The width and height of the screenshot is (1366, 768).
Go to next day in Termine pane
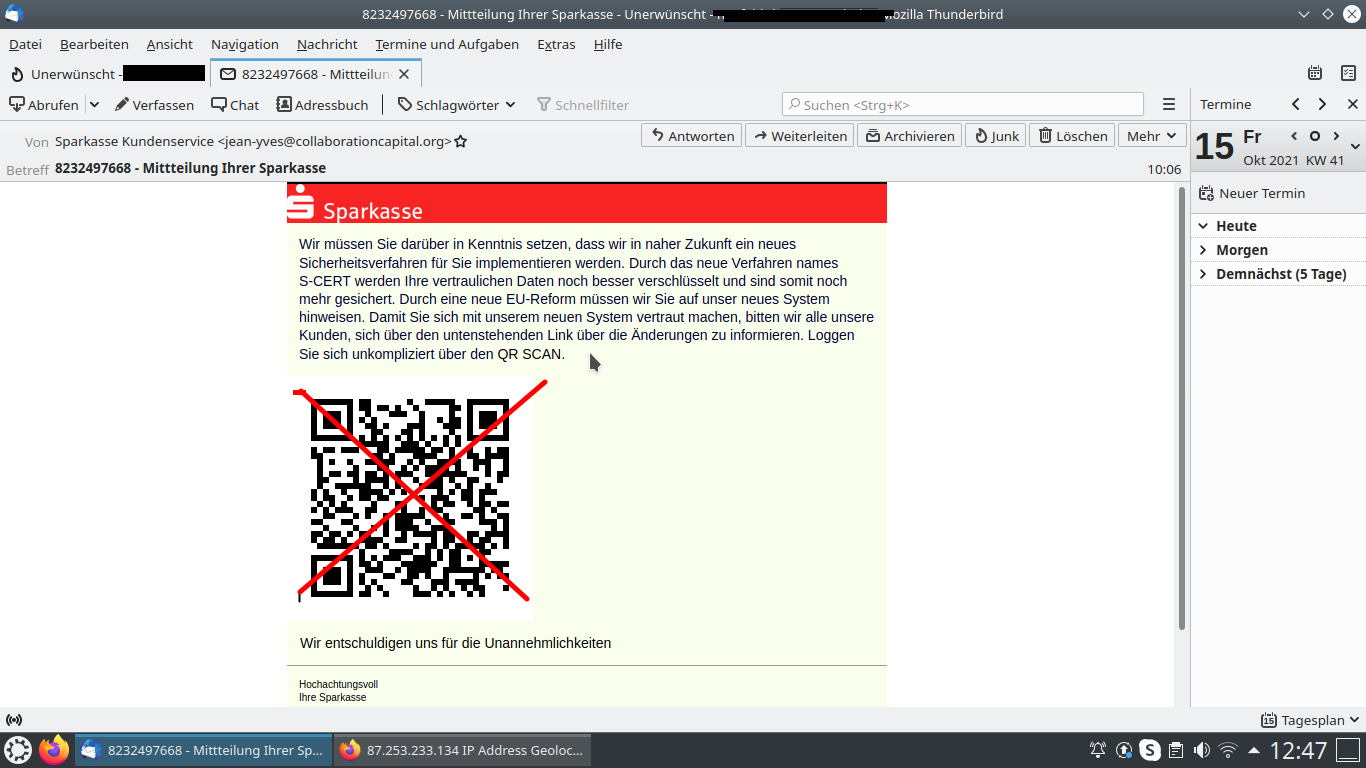[1322, 104]
